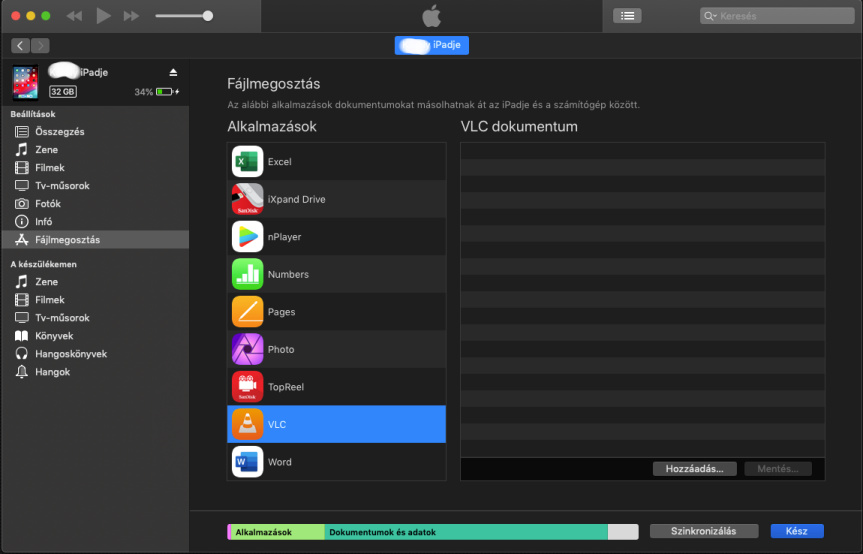Click the 32 GB capacity badge
This screenshot has width=863, height=554.
(x=63, y=92)
